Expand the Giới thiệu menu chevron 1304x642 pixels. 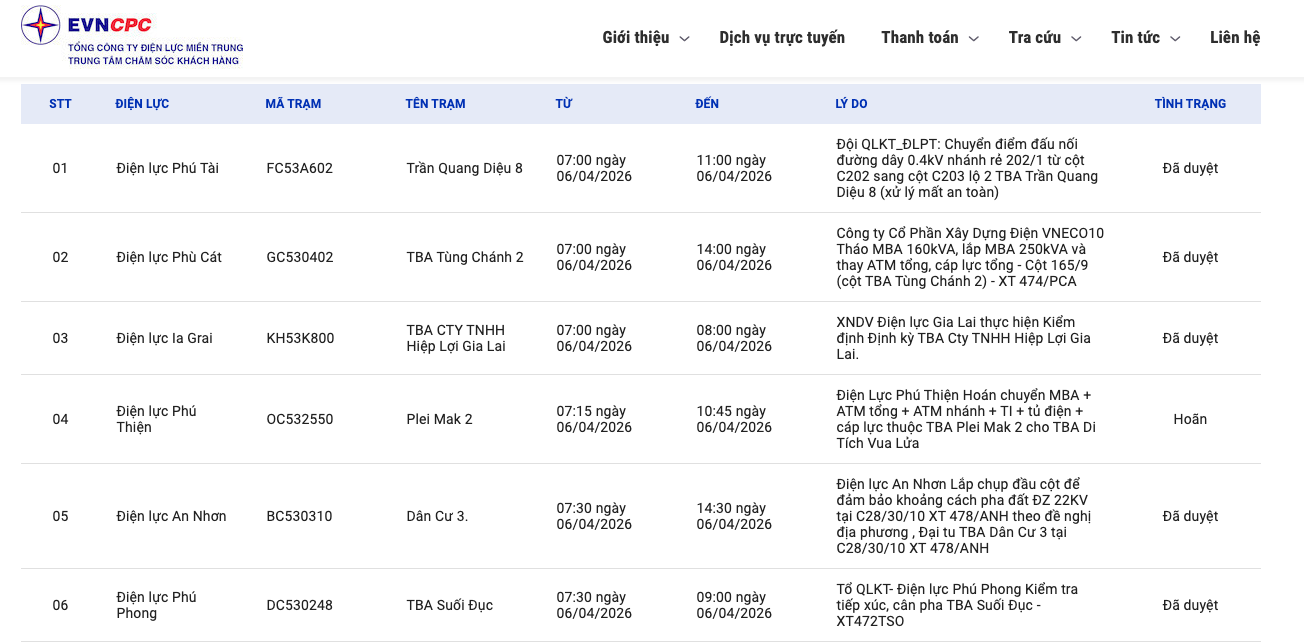(684, 39)
